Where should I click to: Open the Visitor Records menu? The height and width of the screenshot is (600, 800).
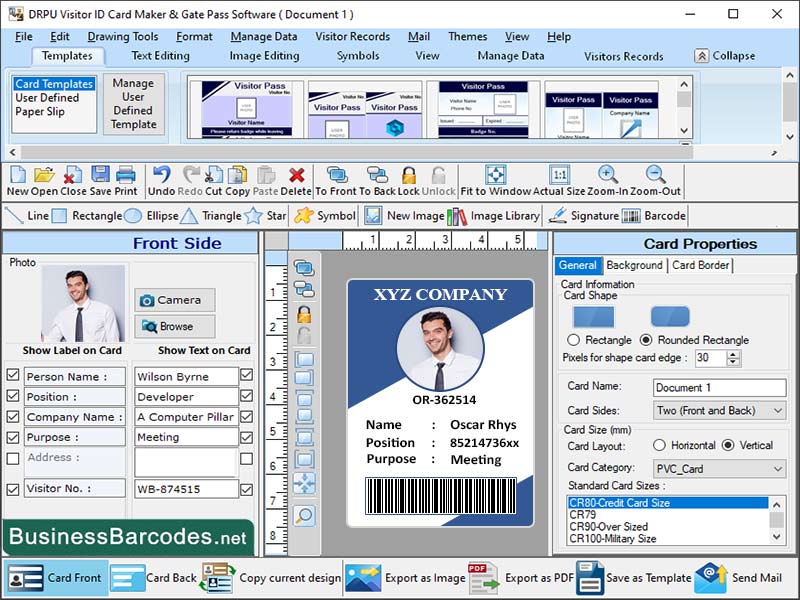(x=349, y=36)
